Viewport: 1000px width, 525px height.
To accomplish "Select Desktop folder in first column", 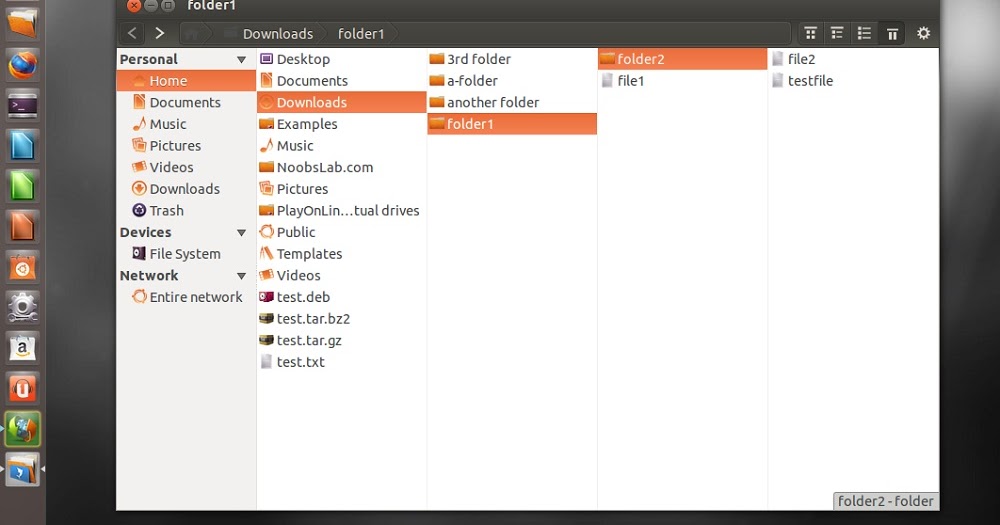I will (x=342, y=59).
